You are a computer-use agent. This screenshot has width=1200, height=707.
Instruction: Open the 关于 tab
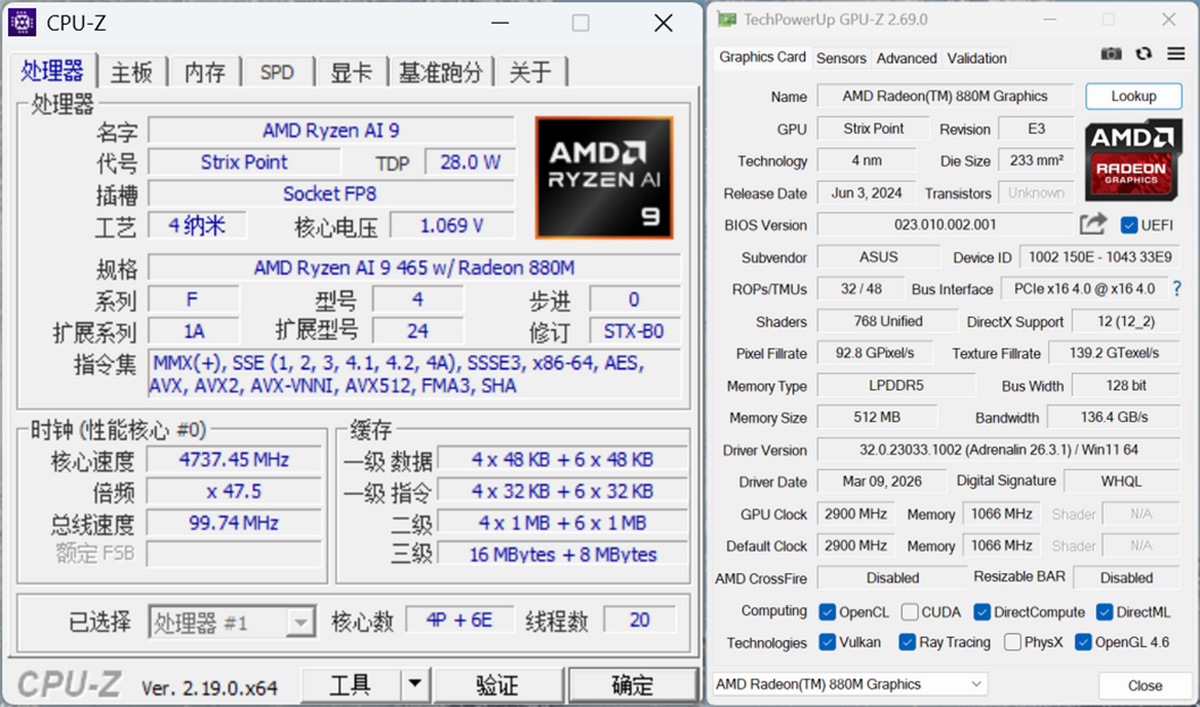click(x=530, y=72)
